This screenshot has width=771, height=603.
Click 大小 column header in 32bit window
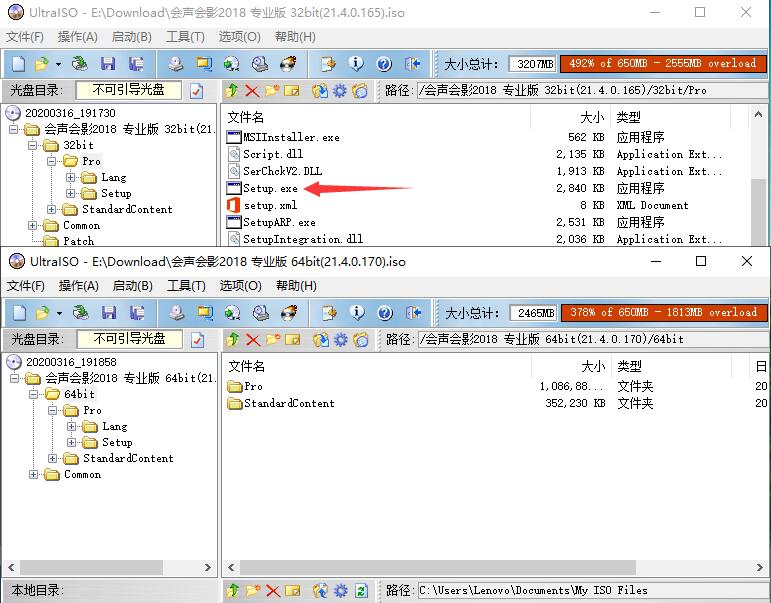click(x=570, y=117)
